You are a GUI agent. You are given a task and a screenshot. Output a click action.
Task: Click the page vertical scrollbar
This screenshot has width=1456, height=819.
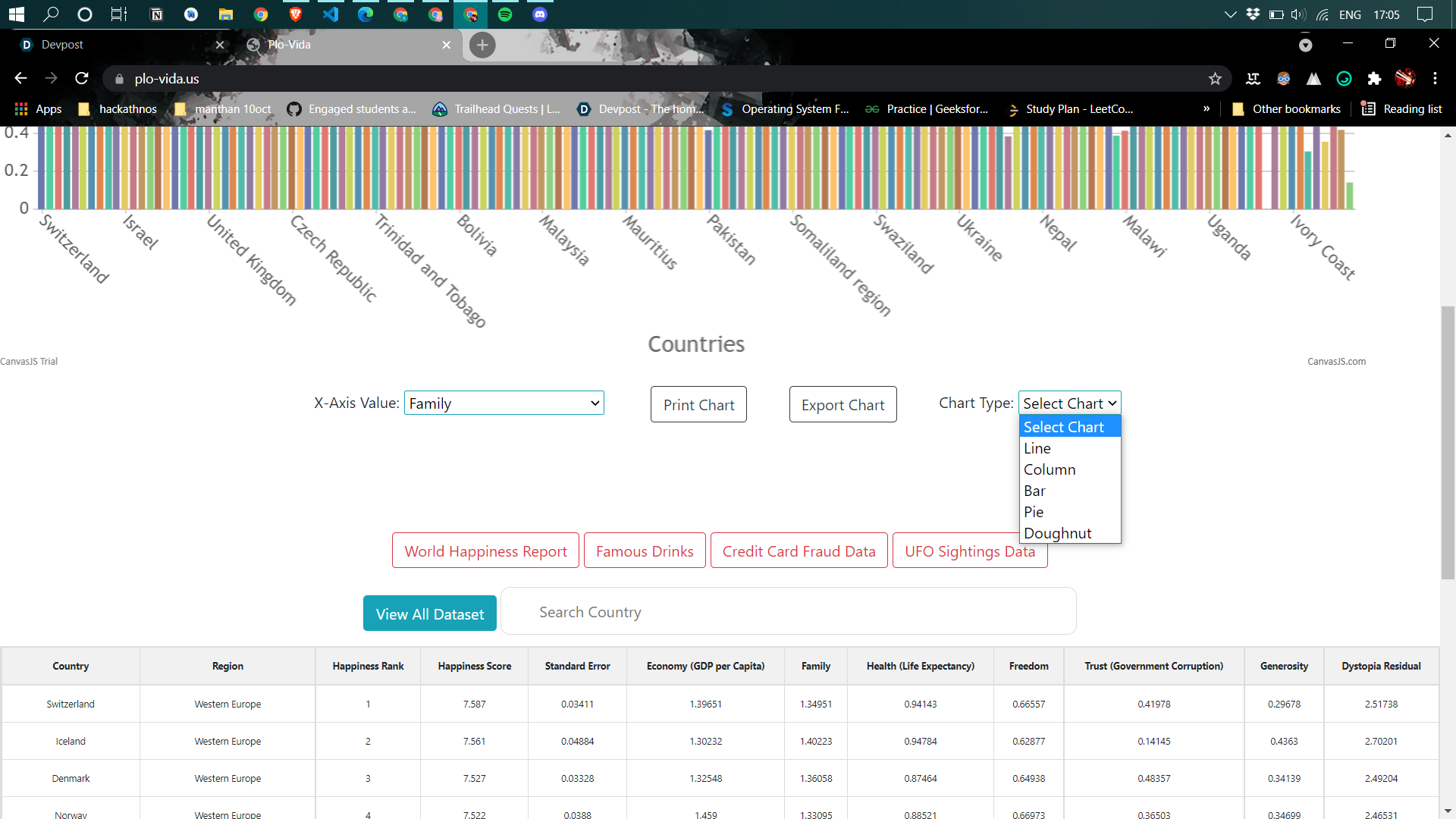click(1448, 443)
